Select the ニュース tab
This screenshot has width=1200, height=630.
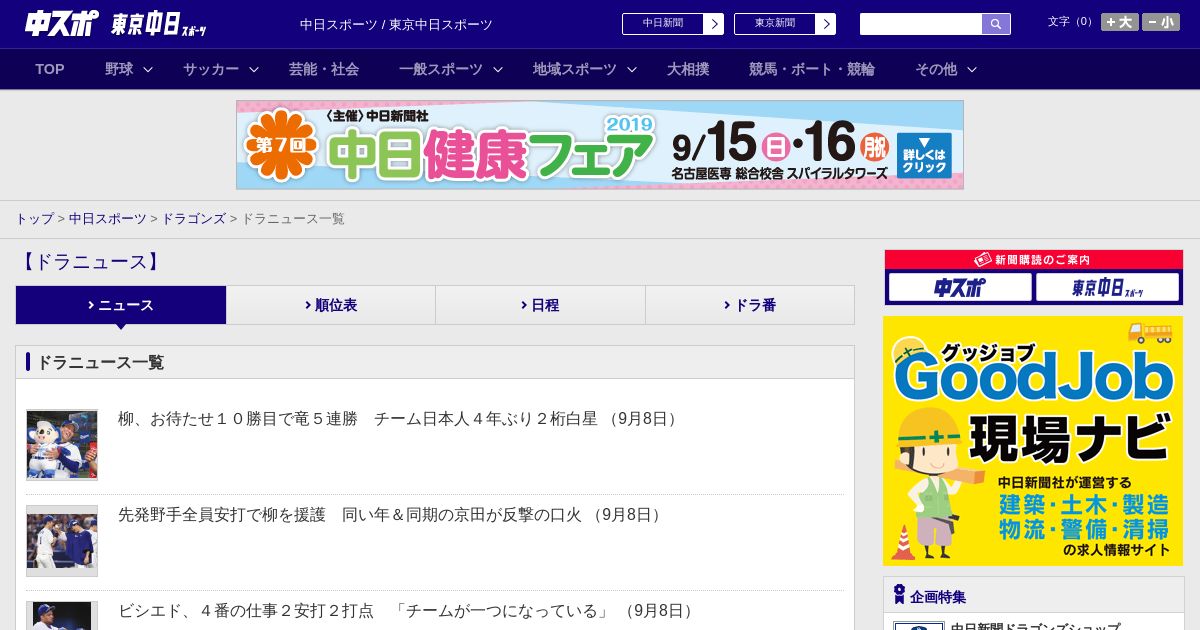click(121, 305)
